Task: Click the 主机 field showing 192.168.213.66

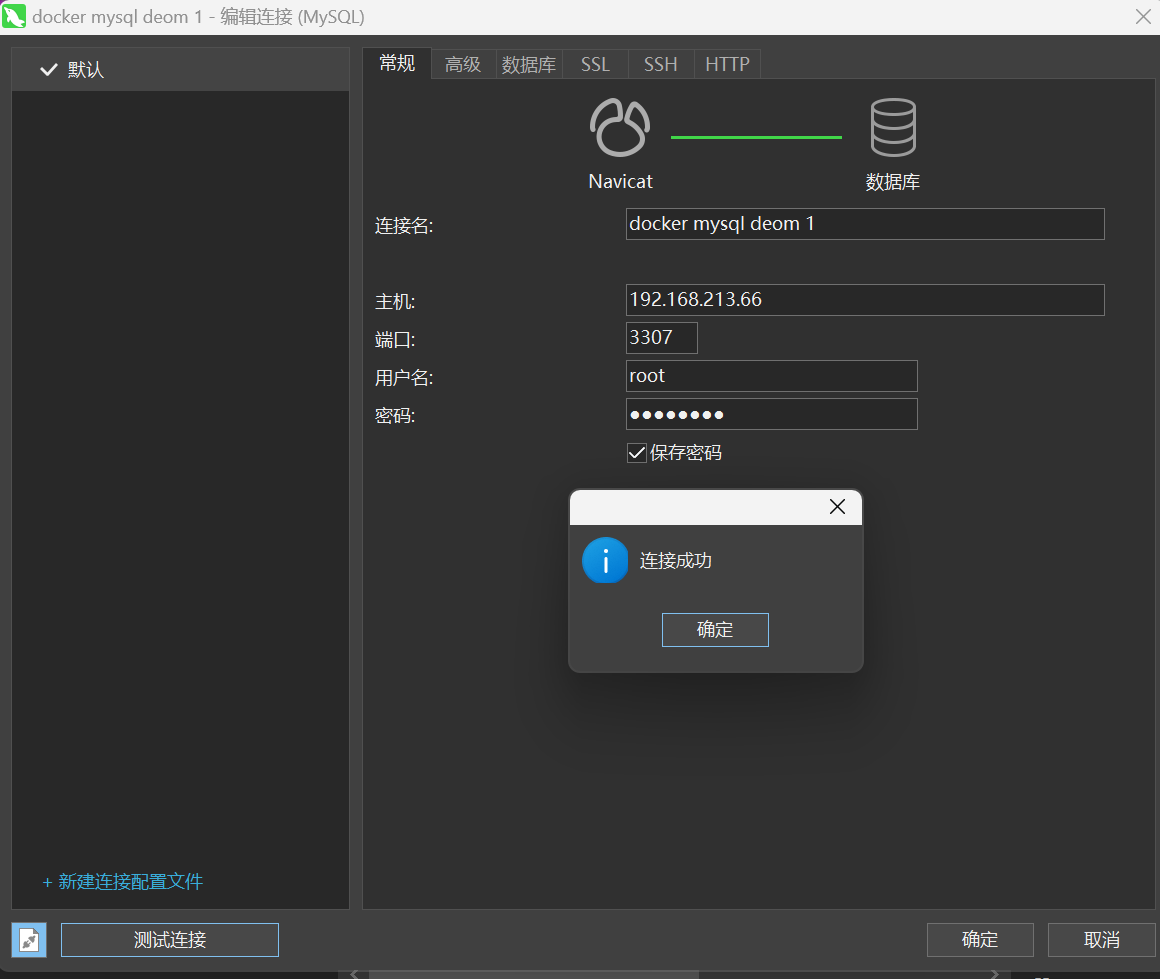Action: 864,300
